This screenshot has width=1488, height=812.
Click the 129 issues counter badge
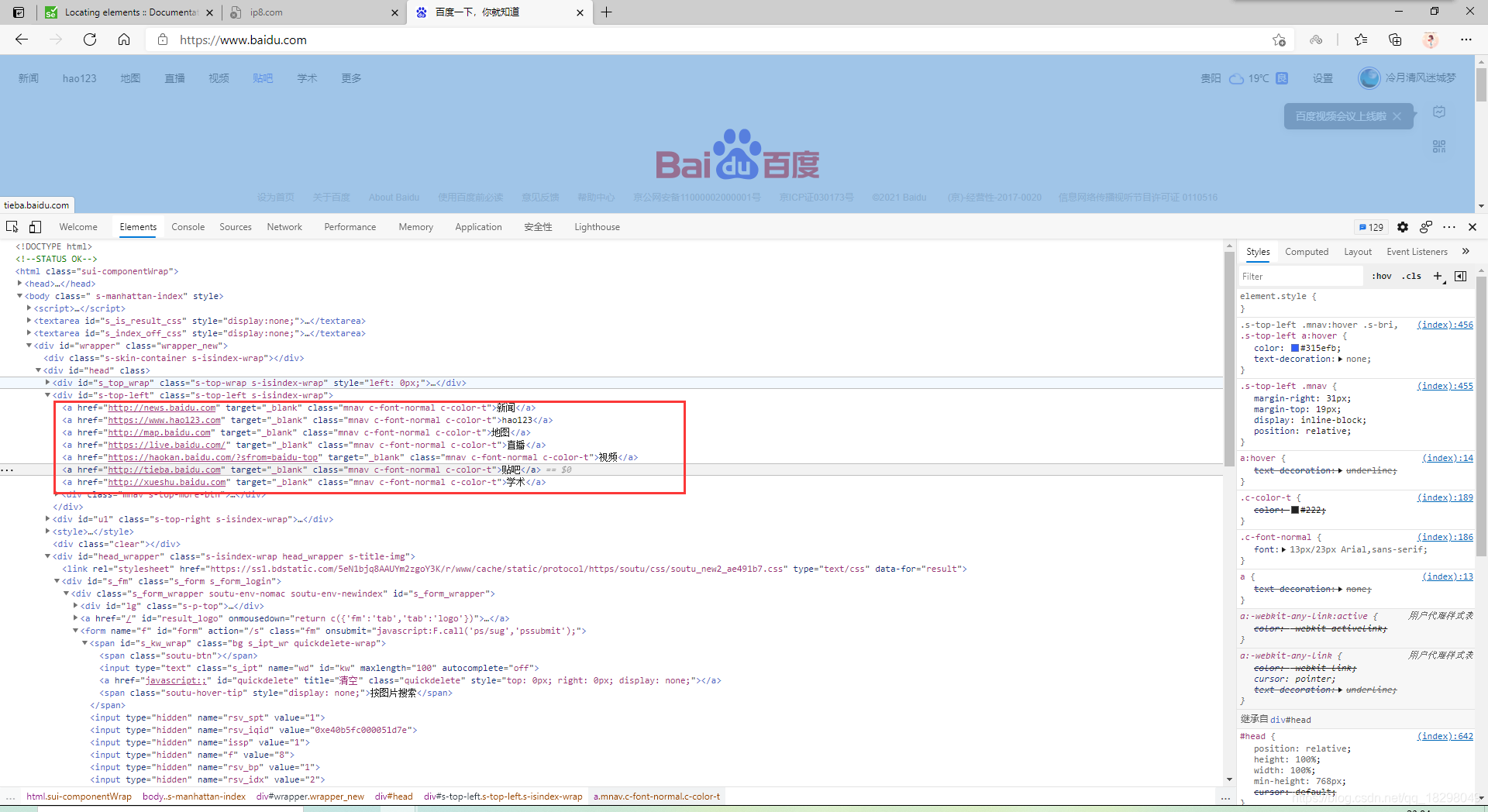click(1371, 227)
